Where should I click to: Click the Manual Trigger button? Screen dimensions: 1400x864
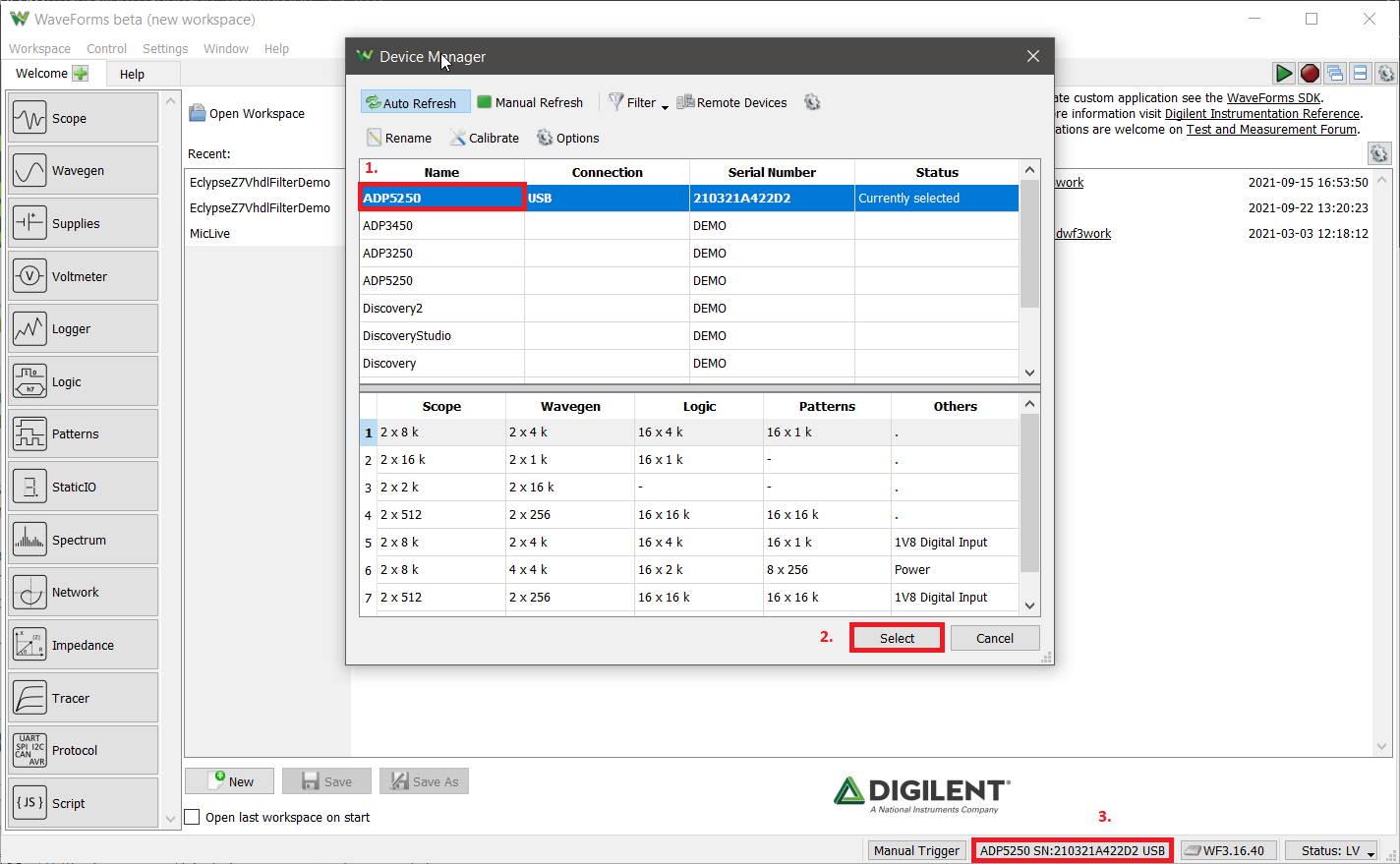coord(916,850)
